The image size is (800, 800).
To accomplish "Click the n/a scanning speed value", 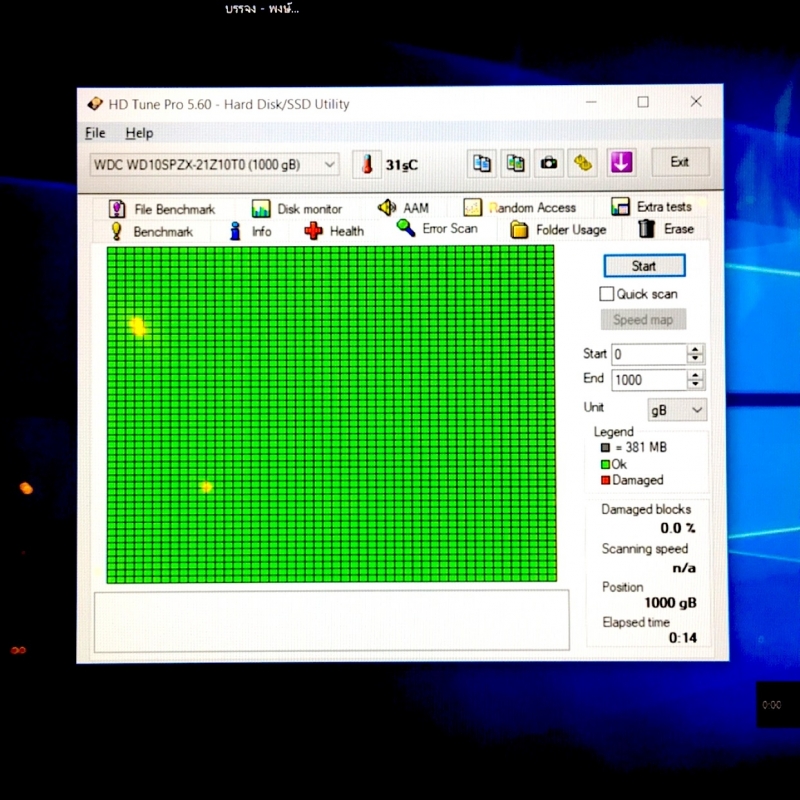I will [x=684, y=568].
